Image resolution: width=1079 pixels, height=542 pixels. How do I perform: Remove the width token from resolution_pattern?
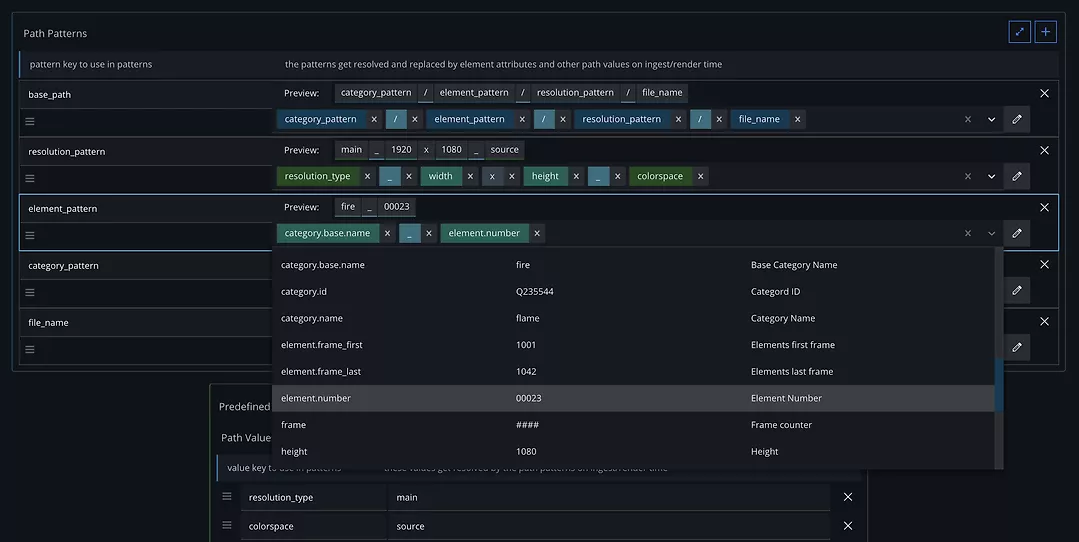pyautogui.click(x=470, y=176)
